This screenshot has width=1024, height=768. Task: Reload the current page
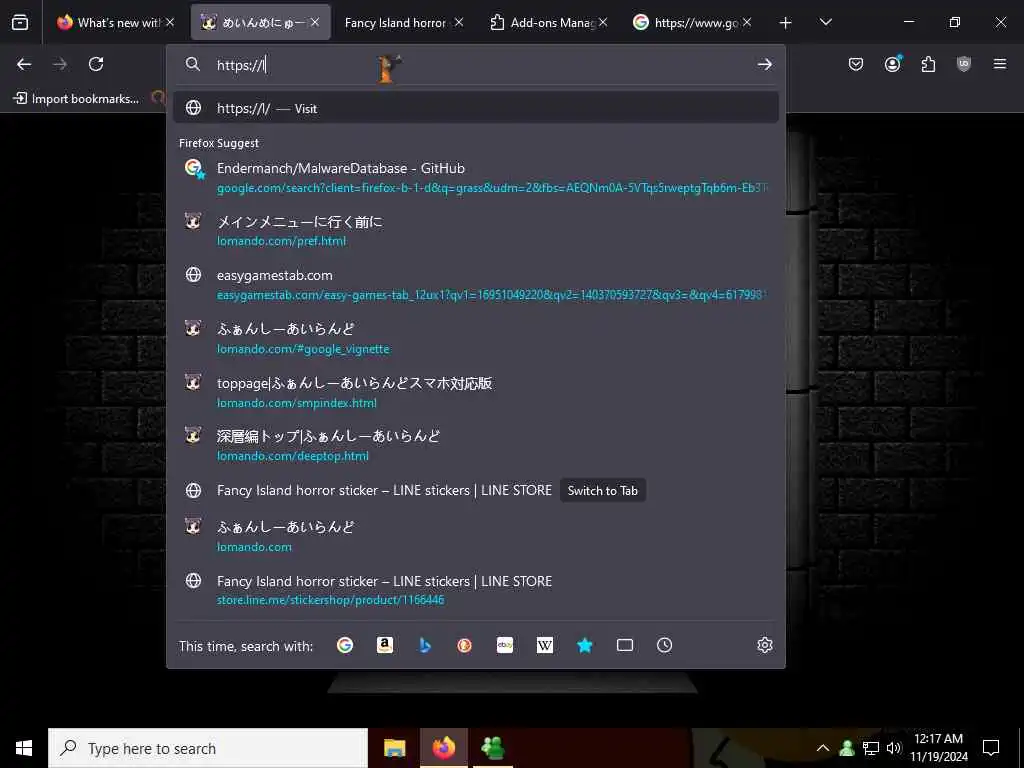pyautogui.click(x=96, y=64)
